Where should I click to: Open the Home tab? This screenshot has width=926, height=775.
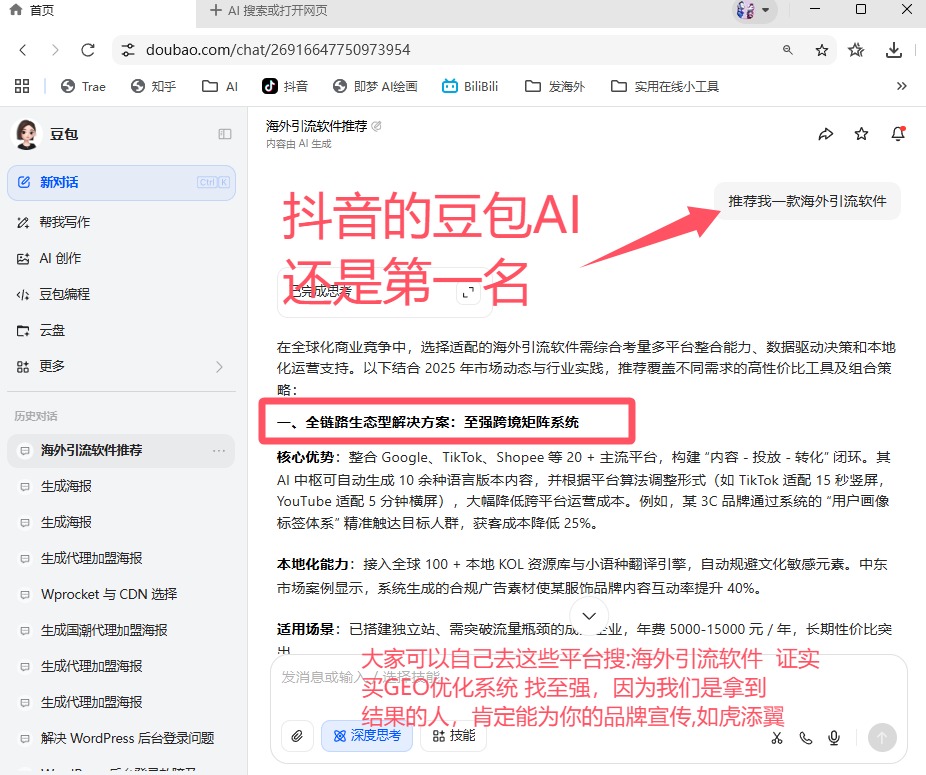tap(32, 11)
